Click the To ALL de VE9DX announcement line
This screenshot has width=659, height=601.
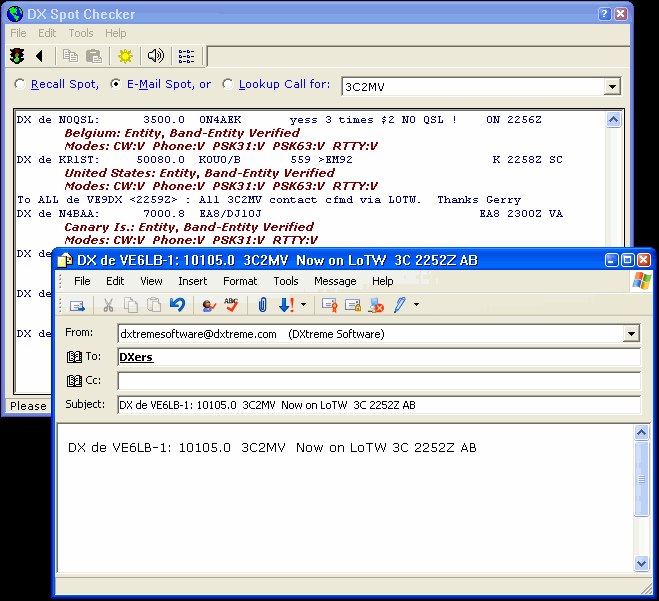coord(269,200)
